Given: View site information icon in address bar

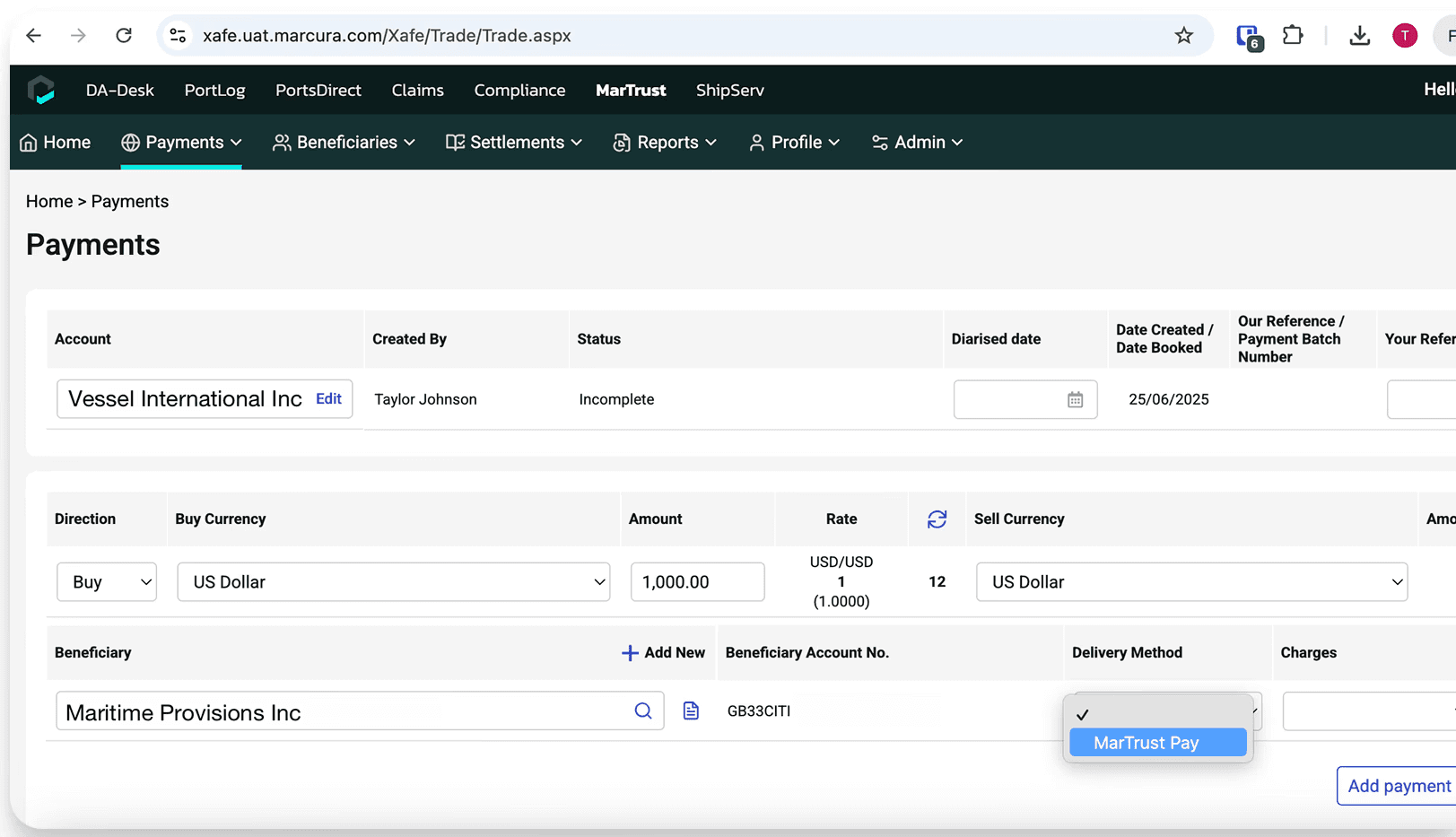Looking at the screenshot, I should coord(178,36).
